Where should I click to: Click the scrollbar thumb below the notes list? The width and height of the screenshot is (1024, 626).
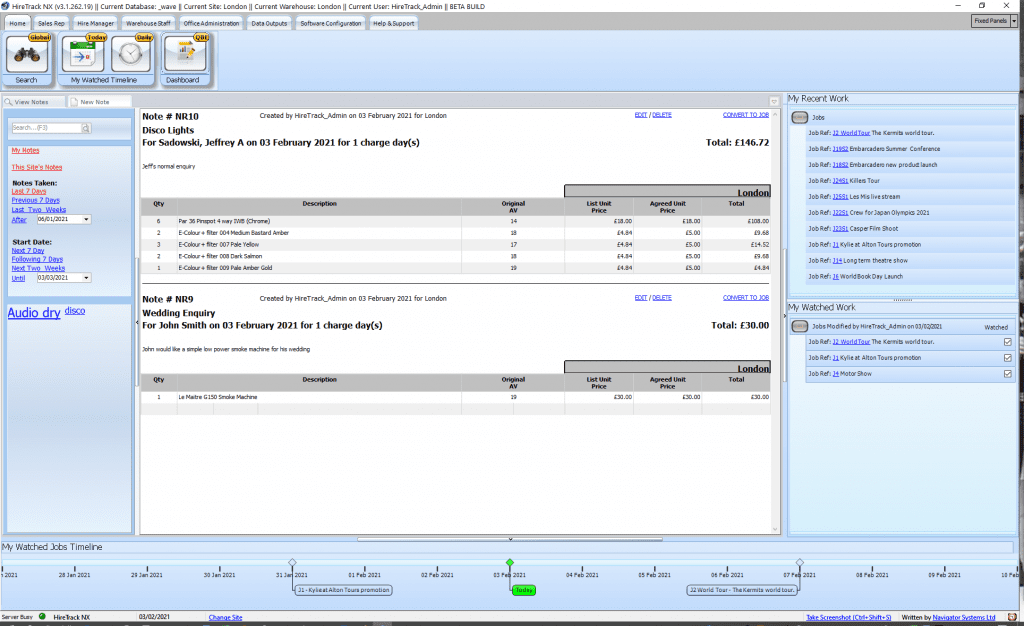[510, 540]
